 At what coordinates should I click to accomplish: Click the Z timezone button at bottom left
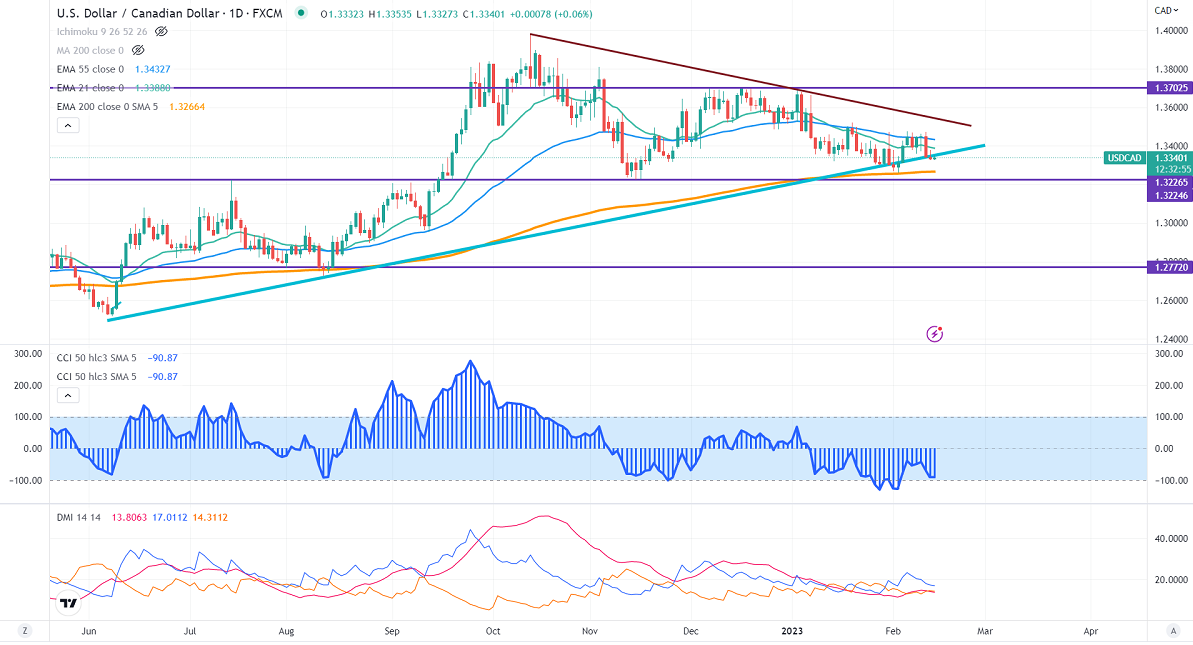[24, 631]
